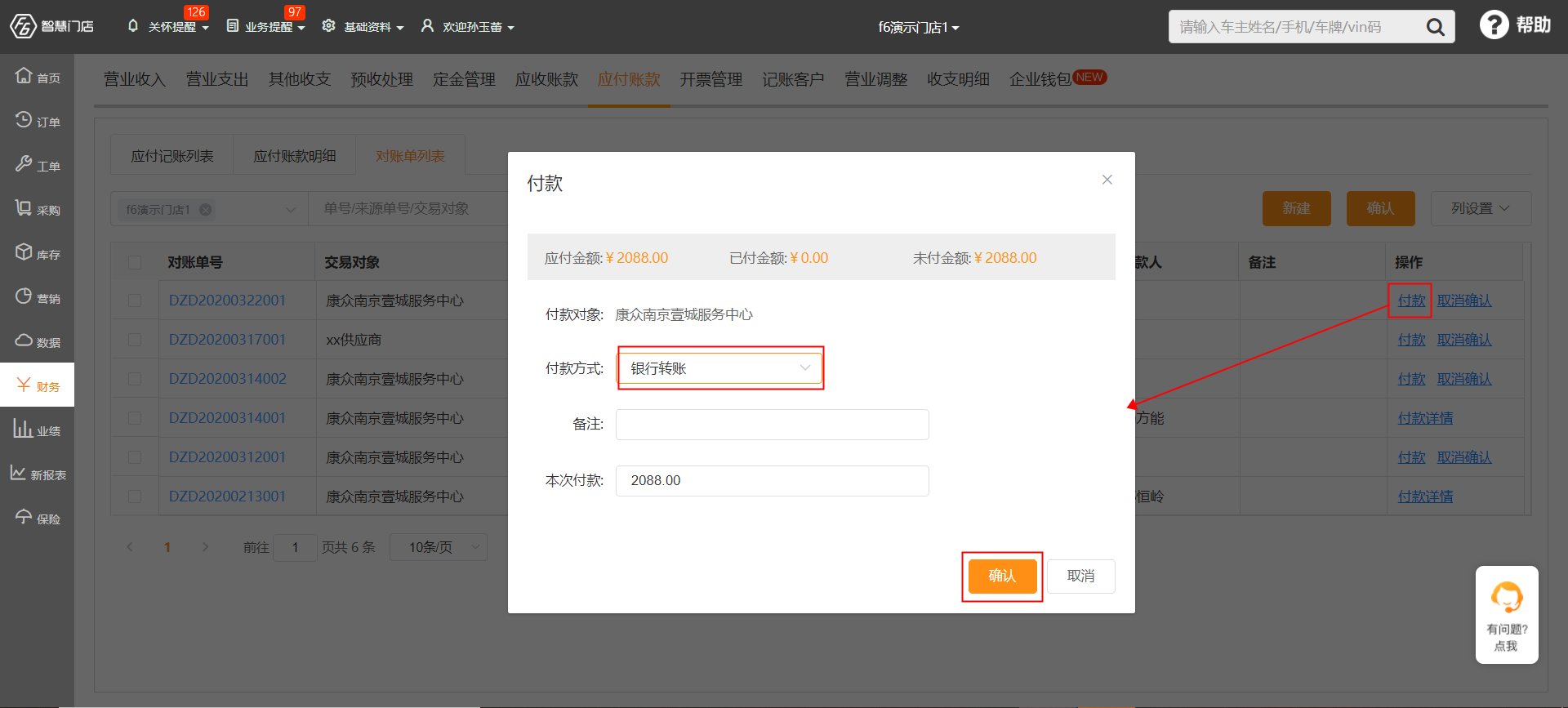Open 营销 marketing in the sidebar

37,297
